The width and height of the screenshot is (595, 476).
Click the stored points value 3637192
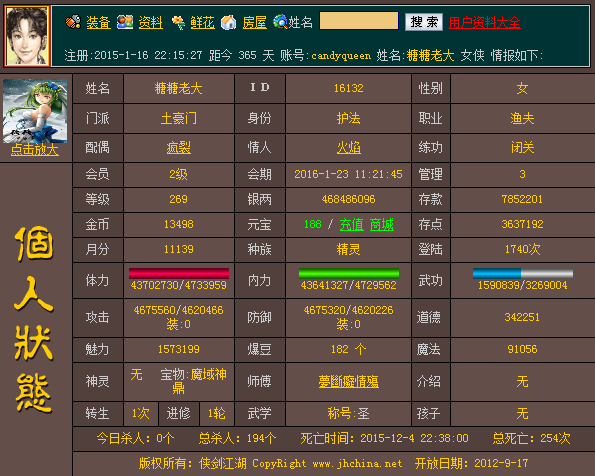pos(523,224)
